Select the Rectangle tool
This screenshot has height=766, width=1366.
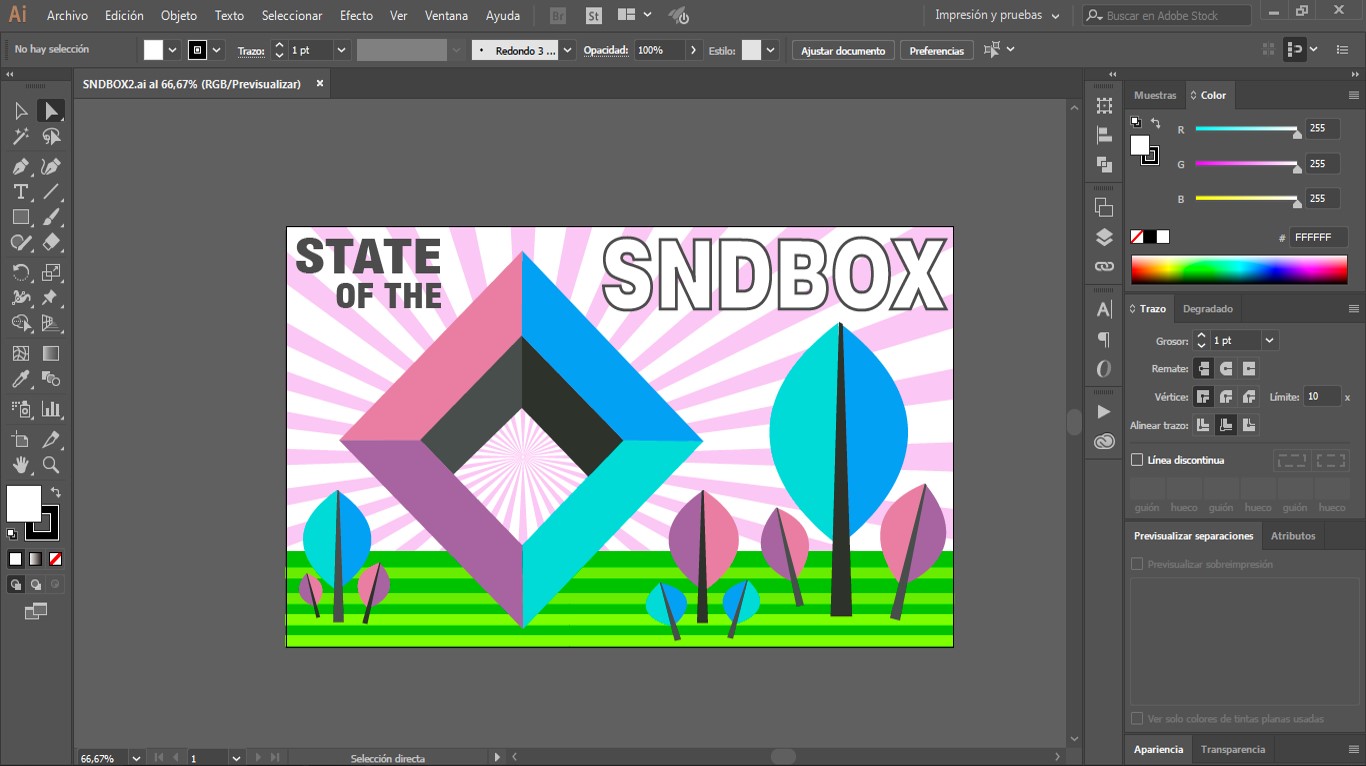pyautogui.click(x=20, y=217)
